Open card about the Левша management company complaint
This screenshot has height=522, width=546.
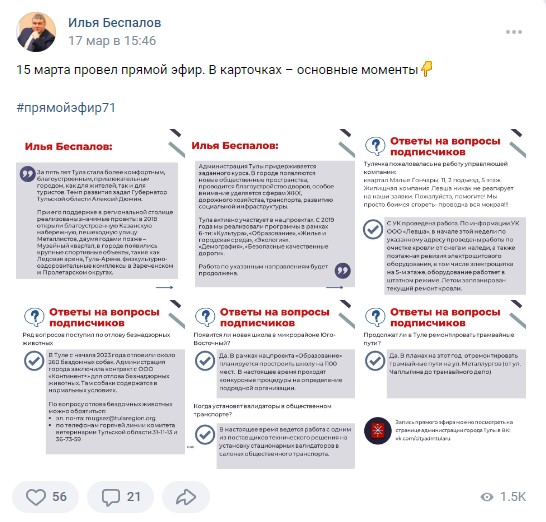pos(444,212)
